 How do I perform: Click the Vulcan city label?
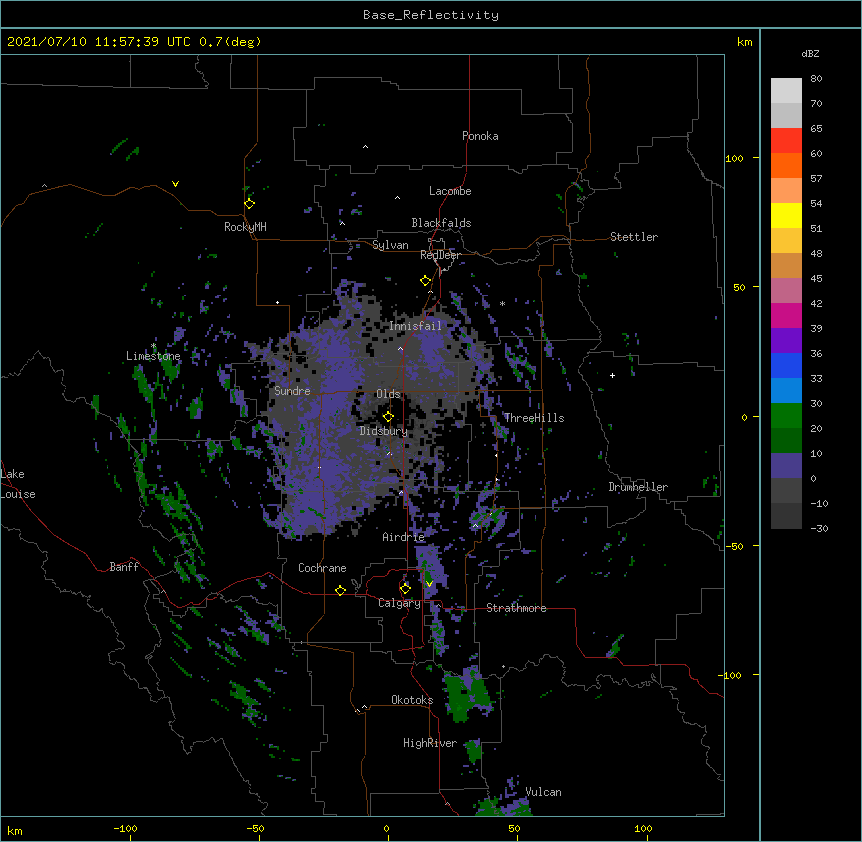click(x=543, y=792)
